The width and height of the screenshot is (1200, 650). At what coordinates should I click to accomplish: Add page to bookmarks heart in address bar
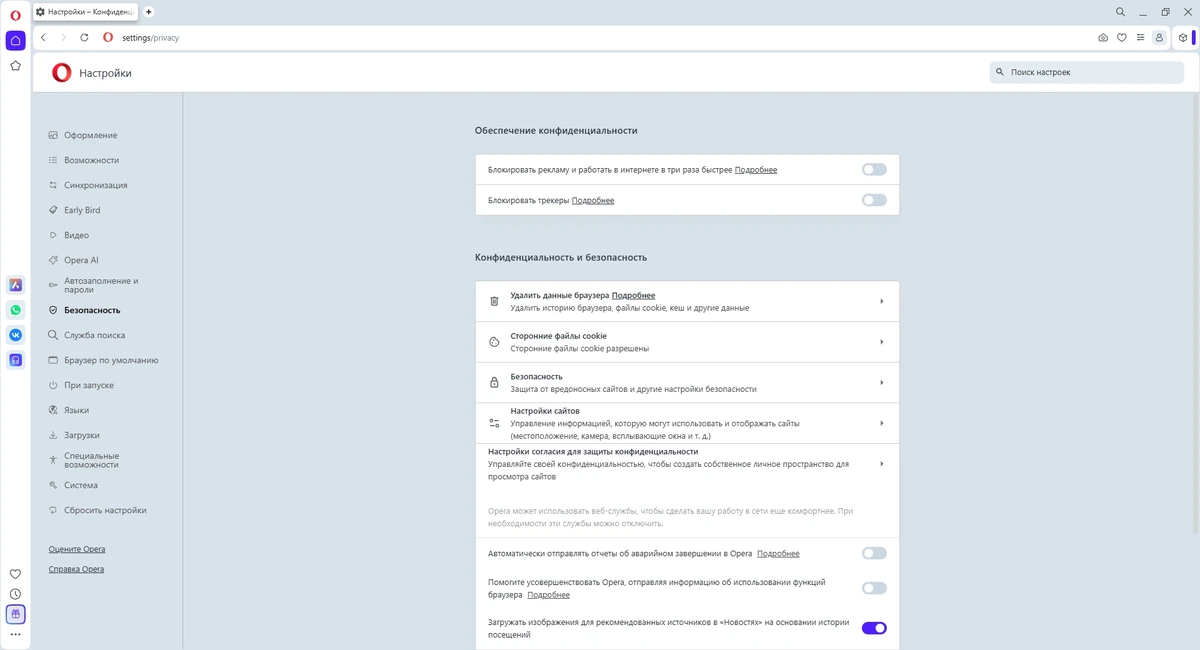pos(1122,37)
